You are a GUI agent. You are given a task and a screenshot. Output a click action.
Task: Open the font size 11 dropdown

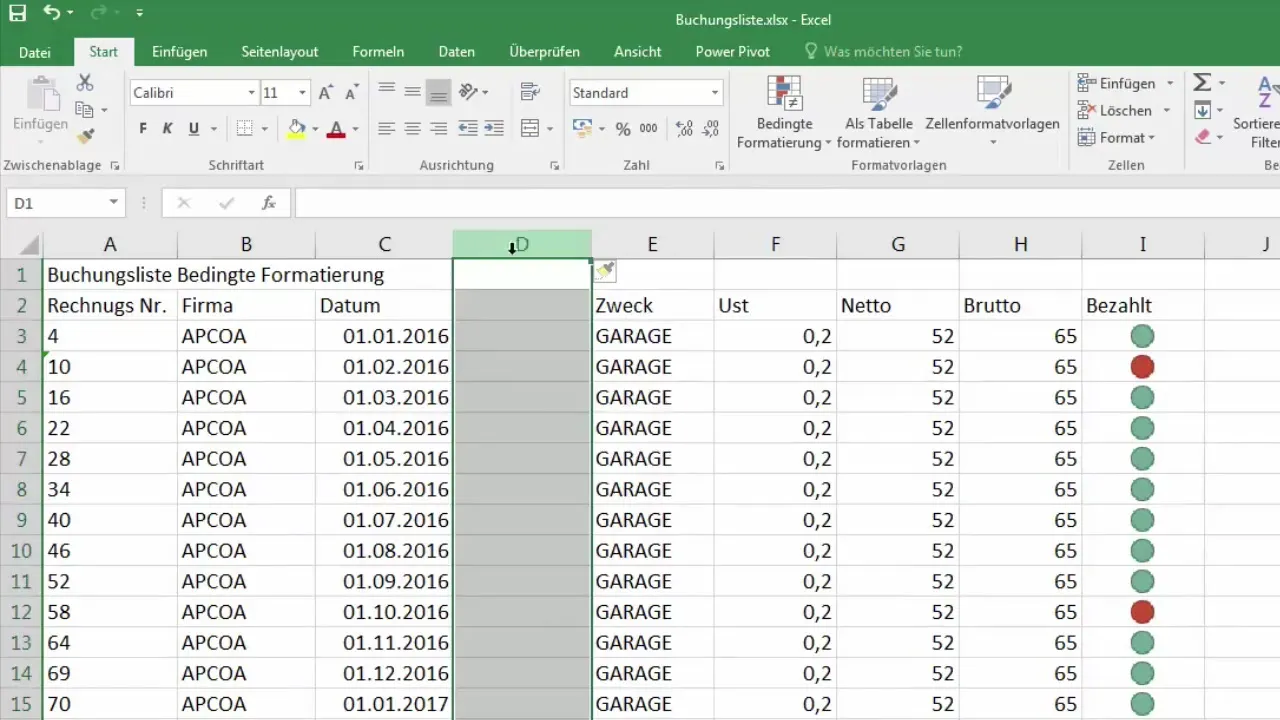pyautogui.click(x=302, y=93)
